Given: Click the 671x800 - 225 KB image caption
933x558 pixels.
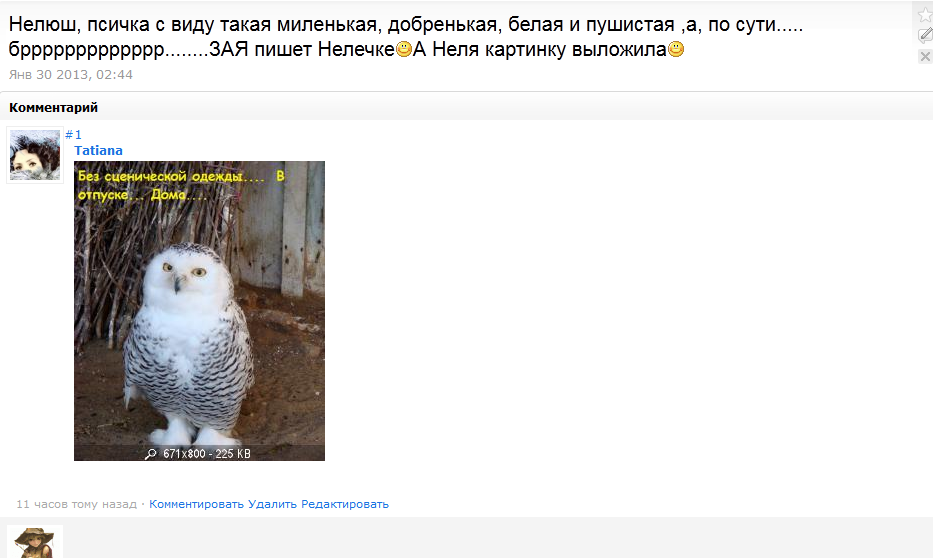Looking at the screenshot, I should [206, 453].
